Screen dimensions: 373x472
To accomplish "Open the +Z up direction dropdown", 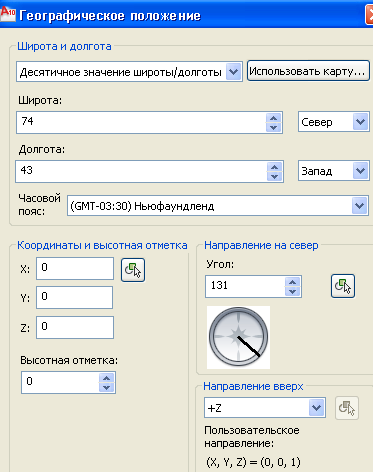I will click(316, 407).
